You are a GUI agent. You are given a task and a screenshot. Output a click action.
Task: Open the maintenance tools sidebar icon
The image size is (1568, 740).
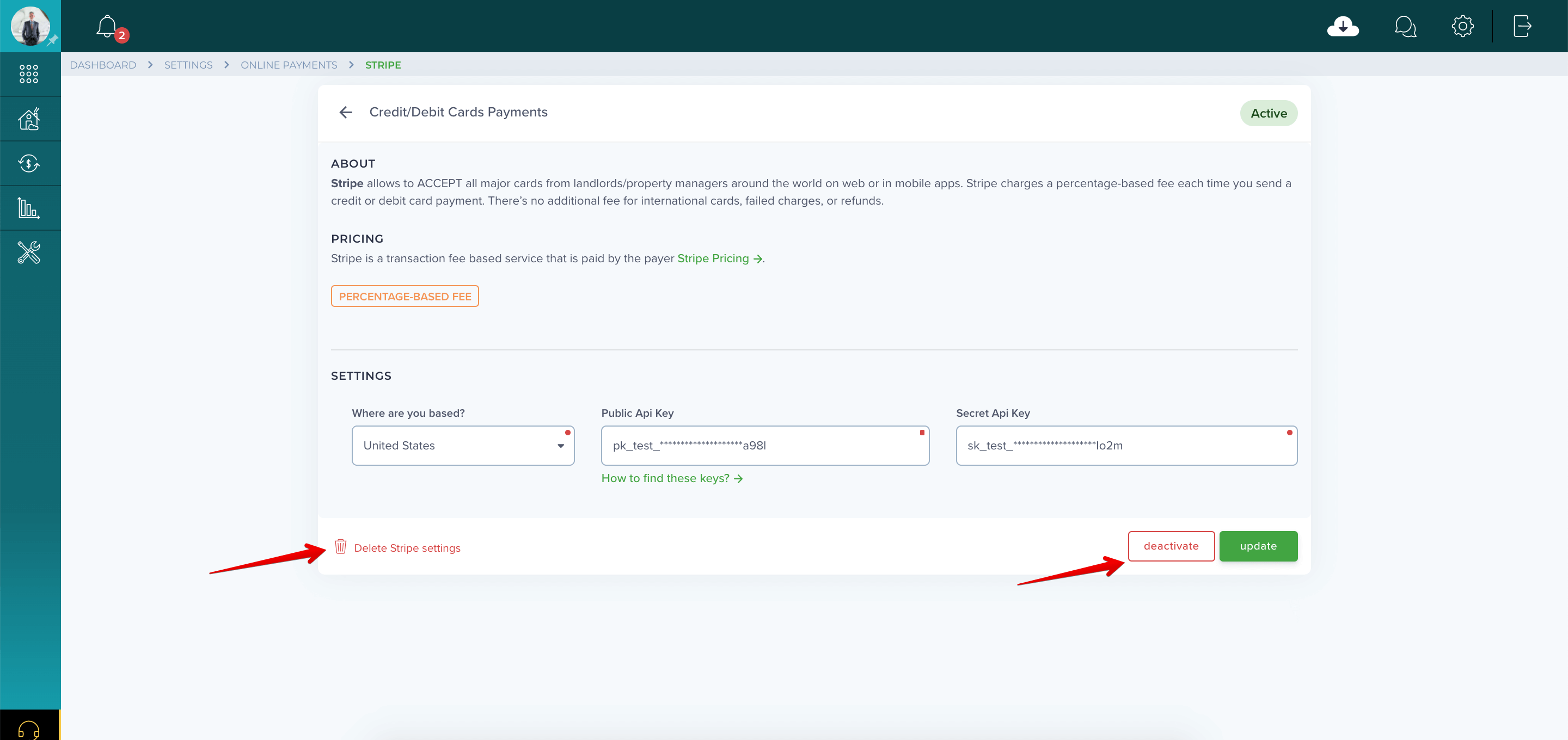(x=29, y=252)
